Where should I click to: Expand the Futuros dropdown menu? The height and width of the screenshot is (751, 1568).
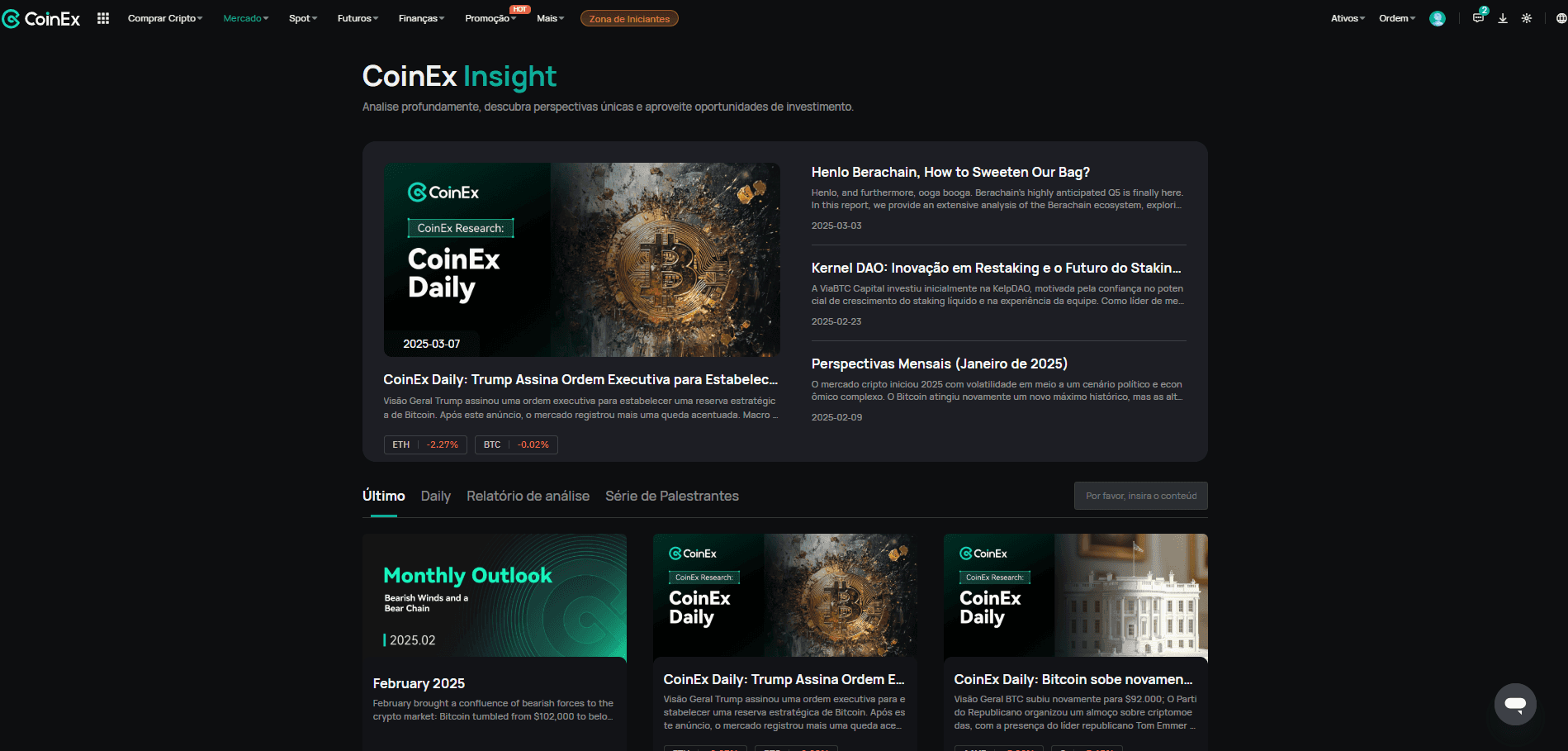358,18
